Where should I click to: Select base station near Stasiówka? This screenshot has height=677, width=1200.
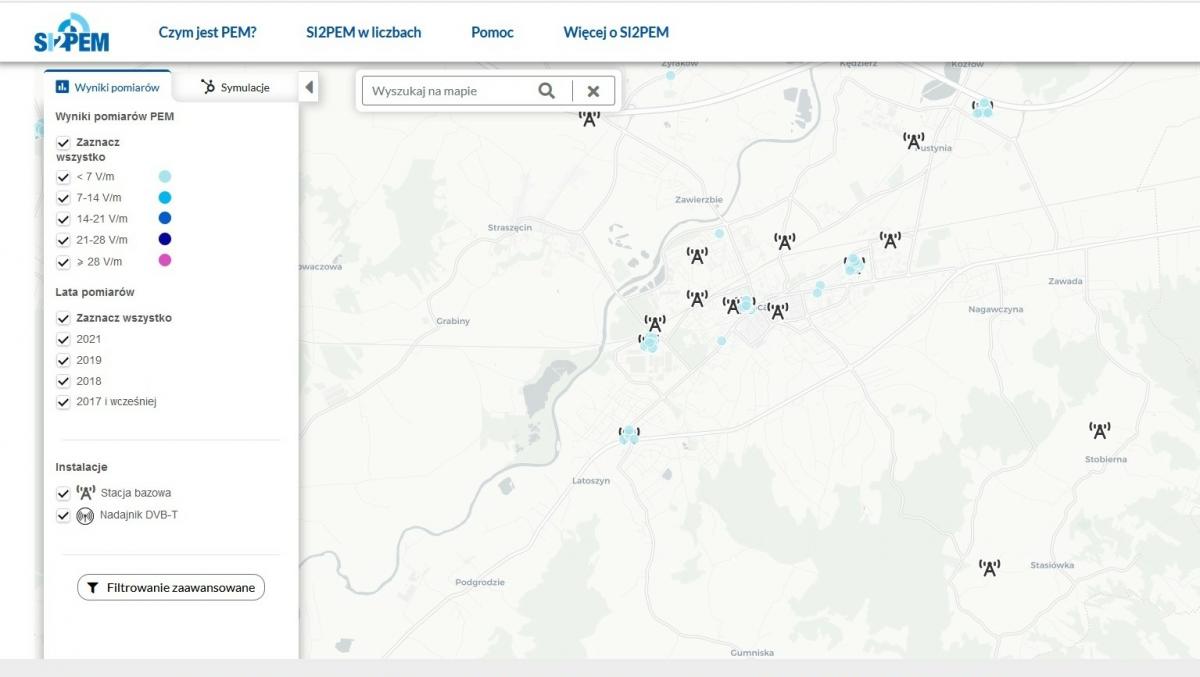pyautogui.click(x=989, y=568)
